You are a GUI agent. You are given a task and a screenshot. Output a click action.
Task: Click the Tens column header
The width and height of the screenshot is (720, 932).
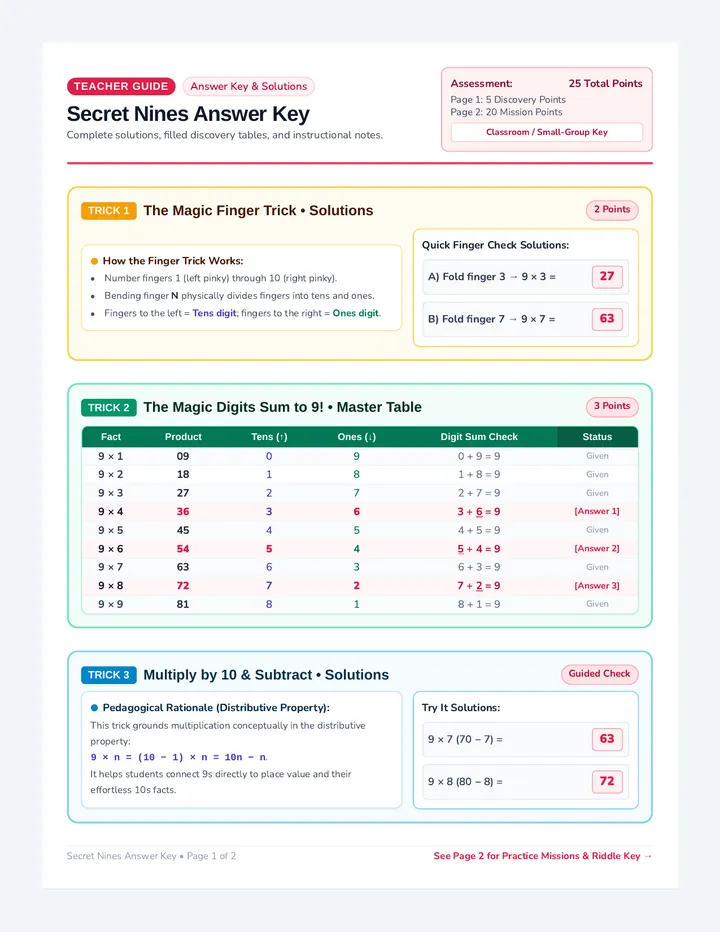click(269, 437)
